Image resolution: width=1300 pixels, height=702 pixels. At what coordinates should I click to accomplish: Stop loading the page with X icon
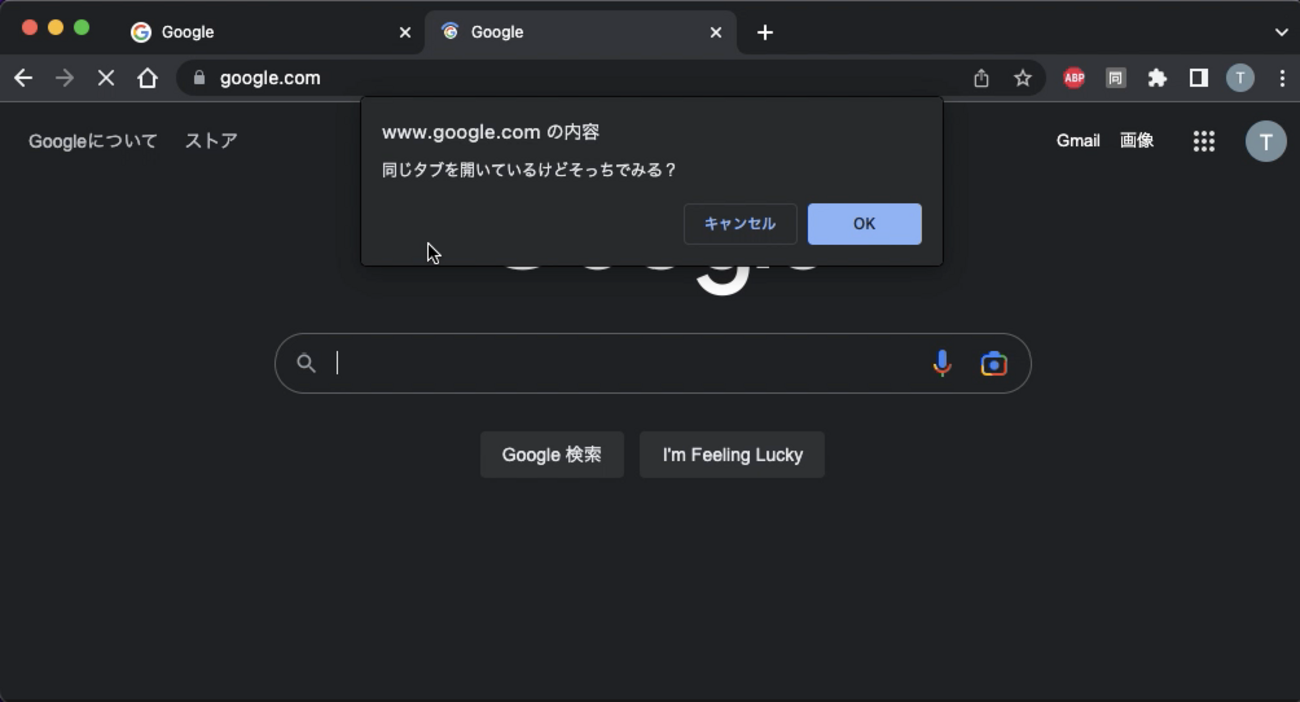[x=106, y=78]
